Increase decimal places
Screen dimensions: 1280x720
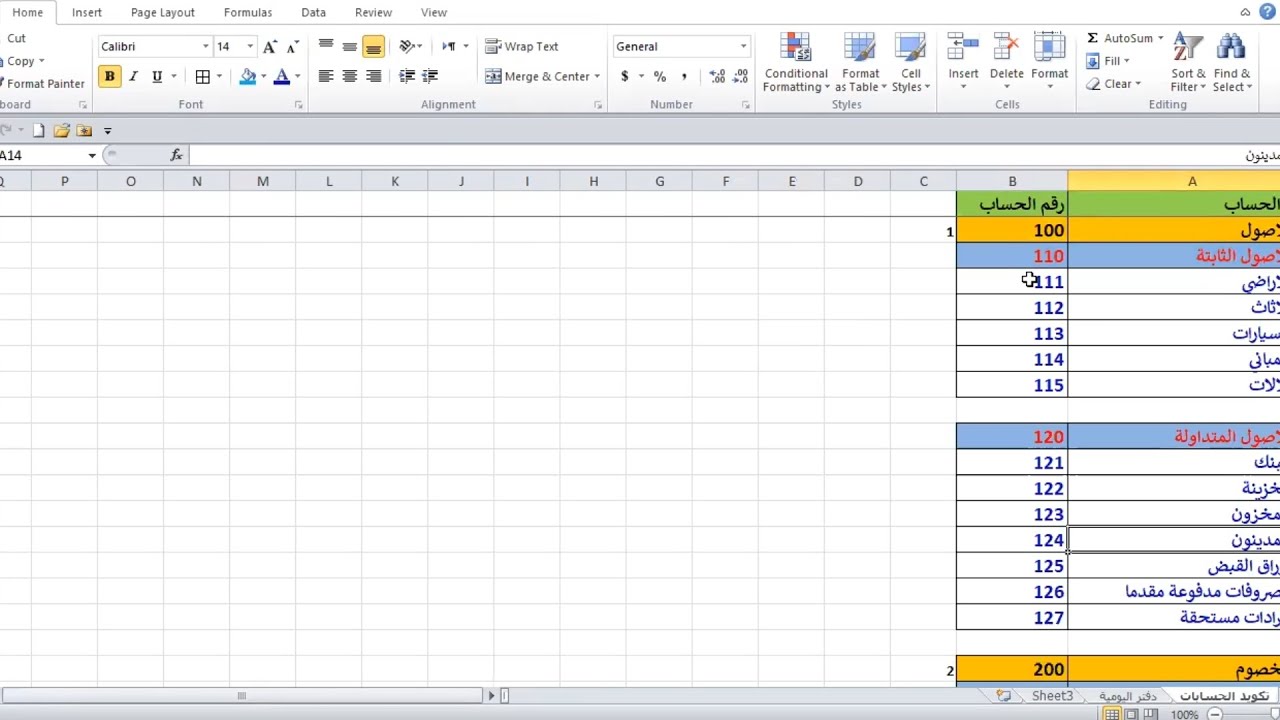tap(717, 76)
